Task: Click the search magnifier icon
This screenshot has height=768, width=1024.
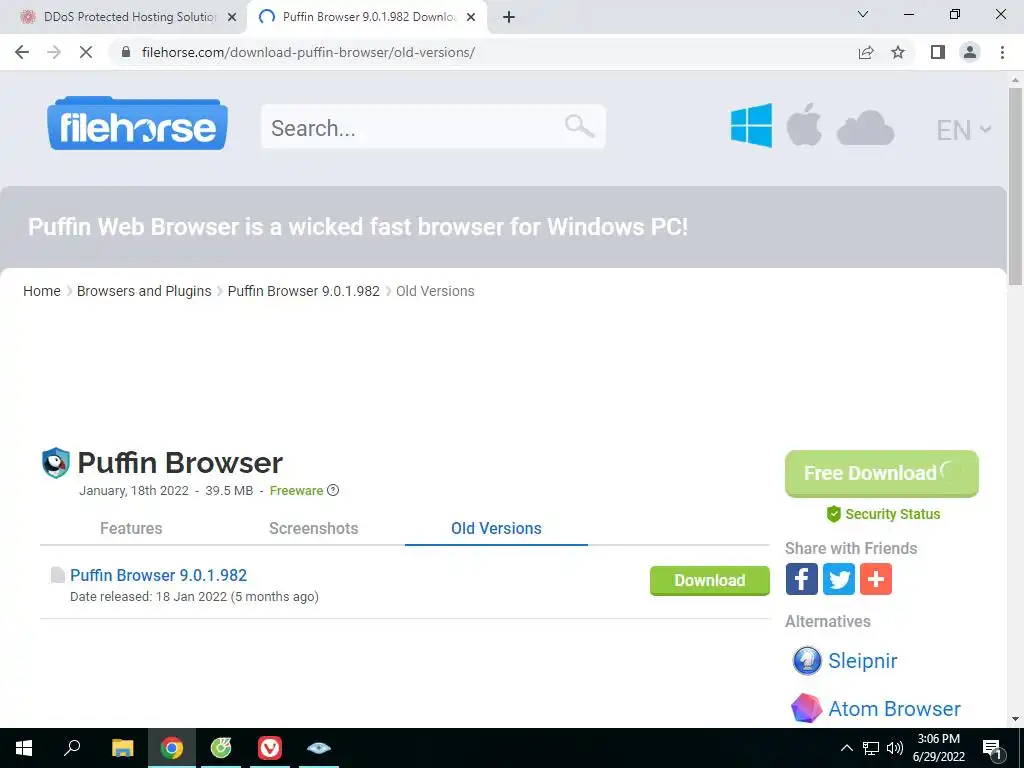Action: click(x=579, y=125)
